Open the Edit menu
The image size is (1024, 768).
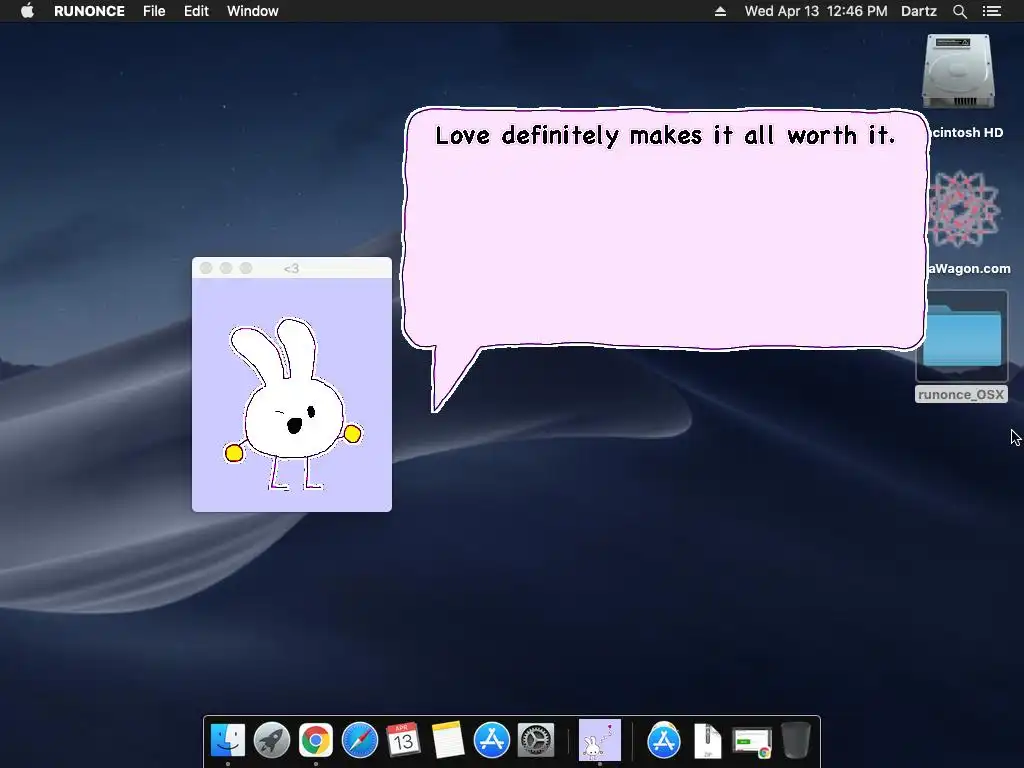point(196,11)
